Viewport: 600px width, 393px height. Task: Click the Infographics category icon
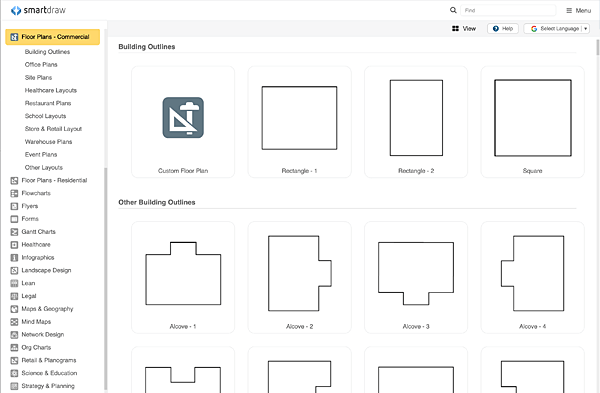(x=14, y=258)
